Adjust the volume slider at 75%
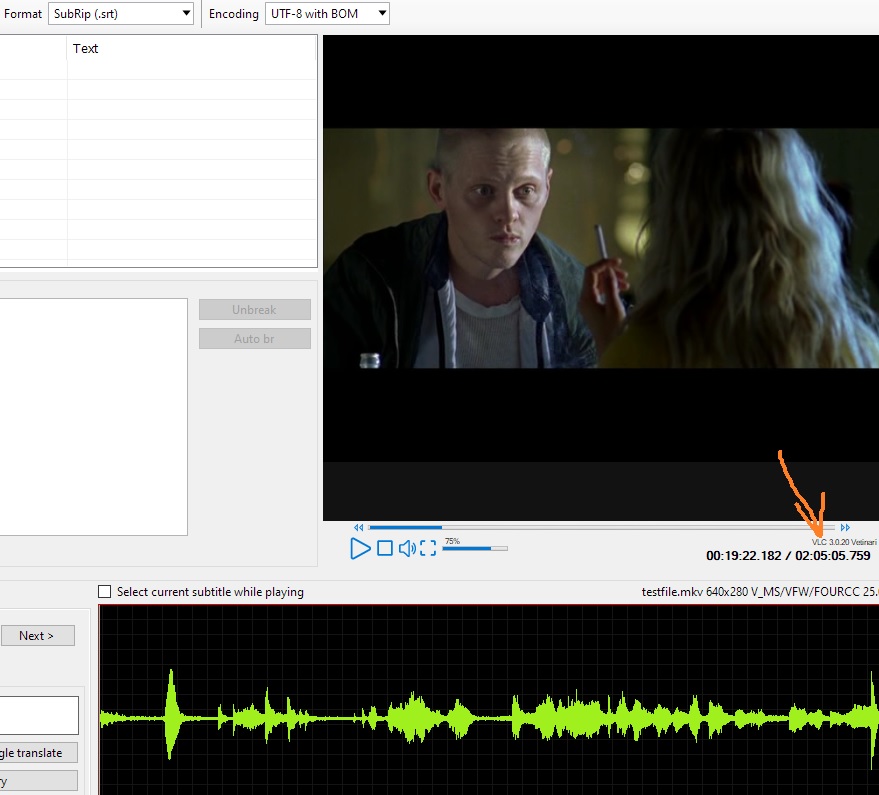The image size is (879, 795). pyautogui.click(x=475, y=548)
